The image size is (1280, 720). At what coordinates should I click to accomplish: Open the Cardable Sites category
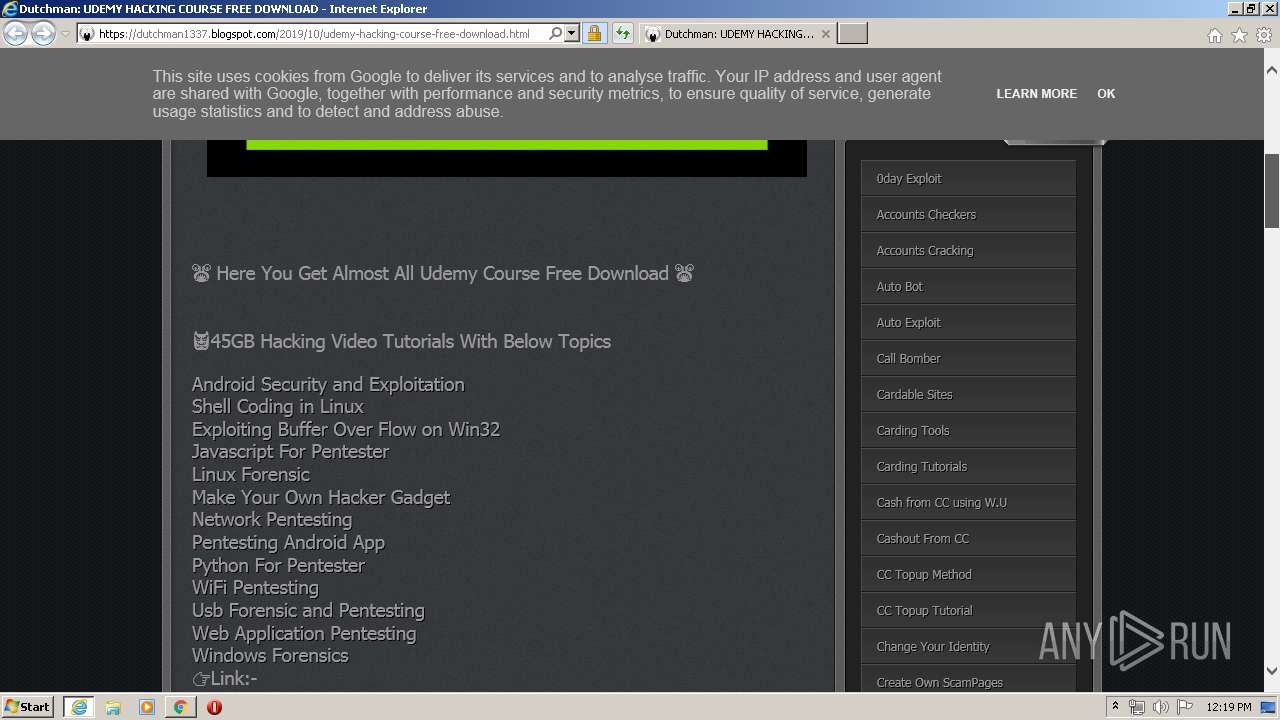click(968, 394)
